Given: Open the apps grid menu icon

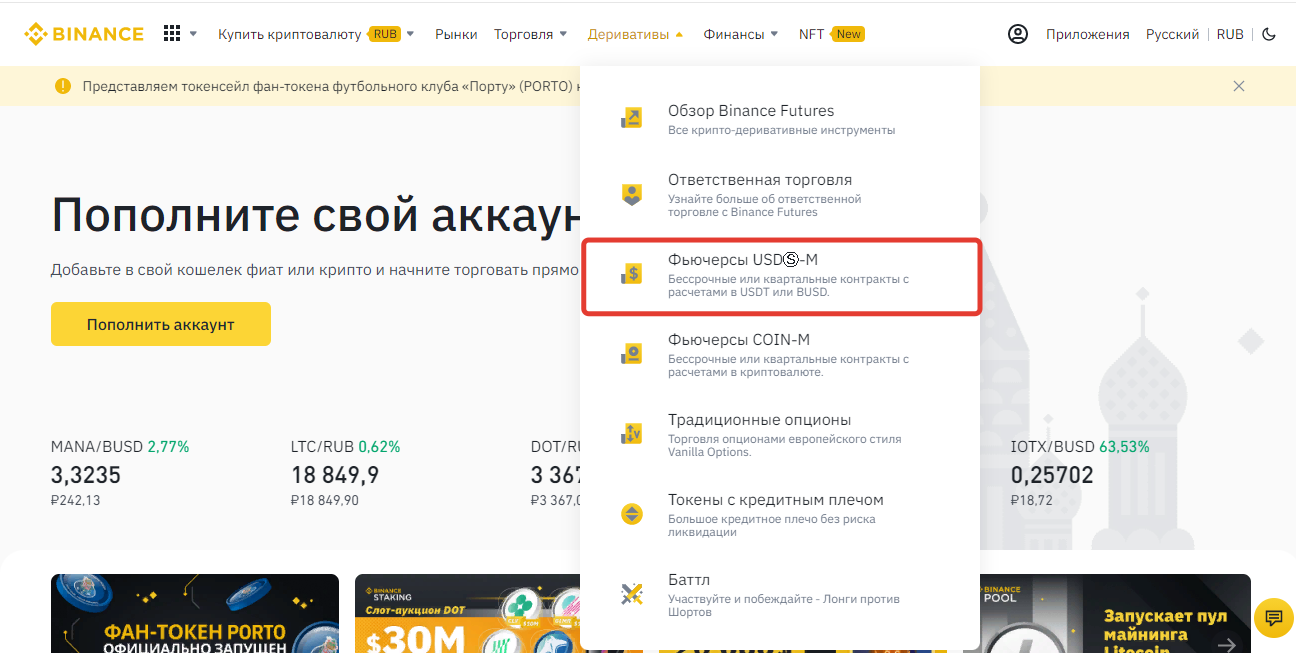Looking at the screenshot, I should [x=172, y=34].
